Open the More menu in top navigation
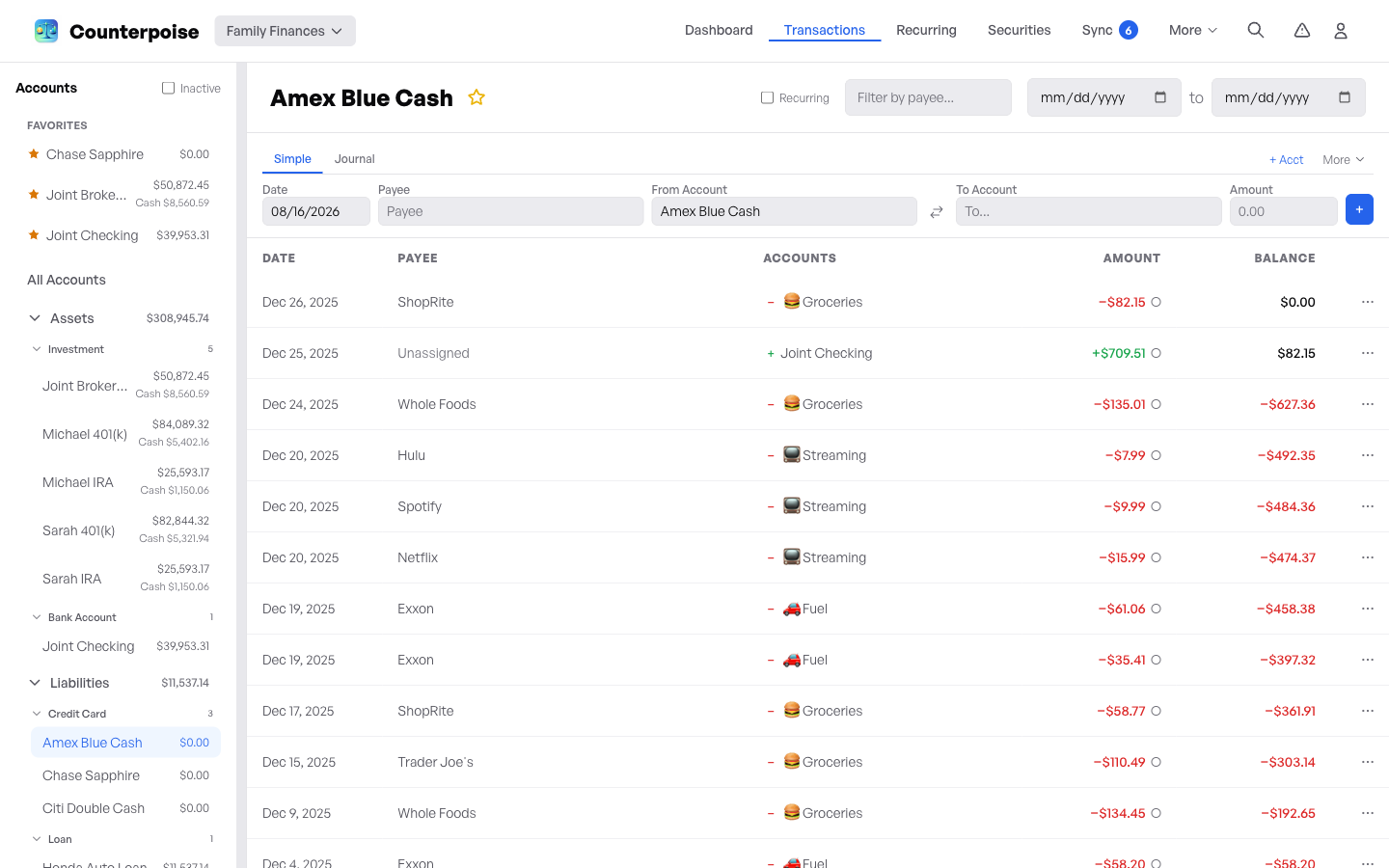Image resolution: width=1389 pixels, height=868 pixels. 1193,30
